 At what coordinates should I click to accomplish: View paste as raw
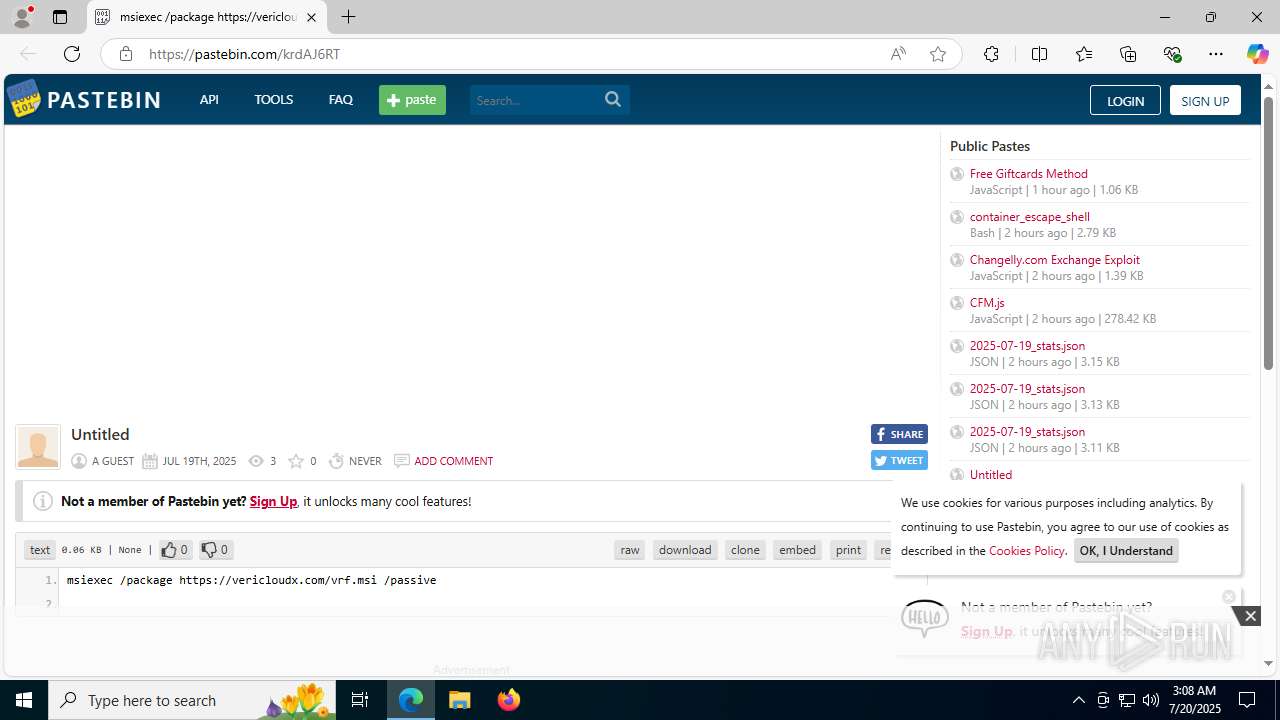pos(630,549)
